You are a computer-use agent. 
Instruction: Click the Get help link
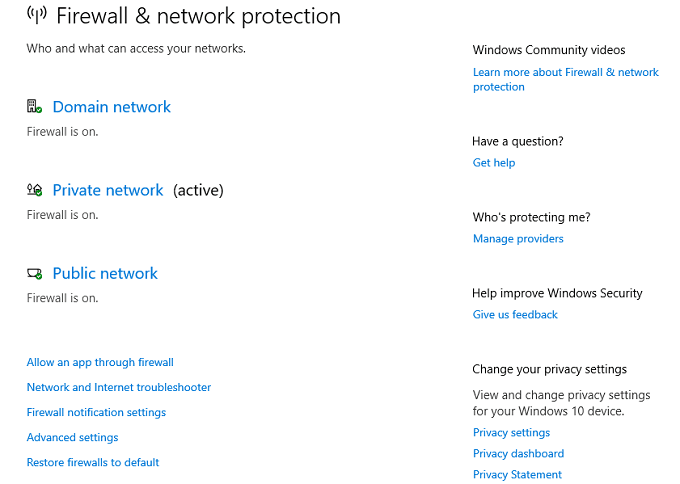point(494,162)
